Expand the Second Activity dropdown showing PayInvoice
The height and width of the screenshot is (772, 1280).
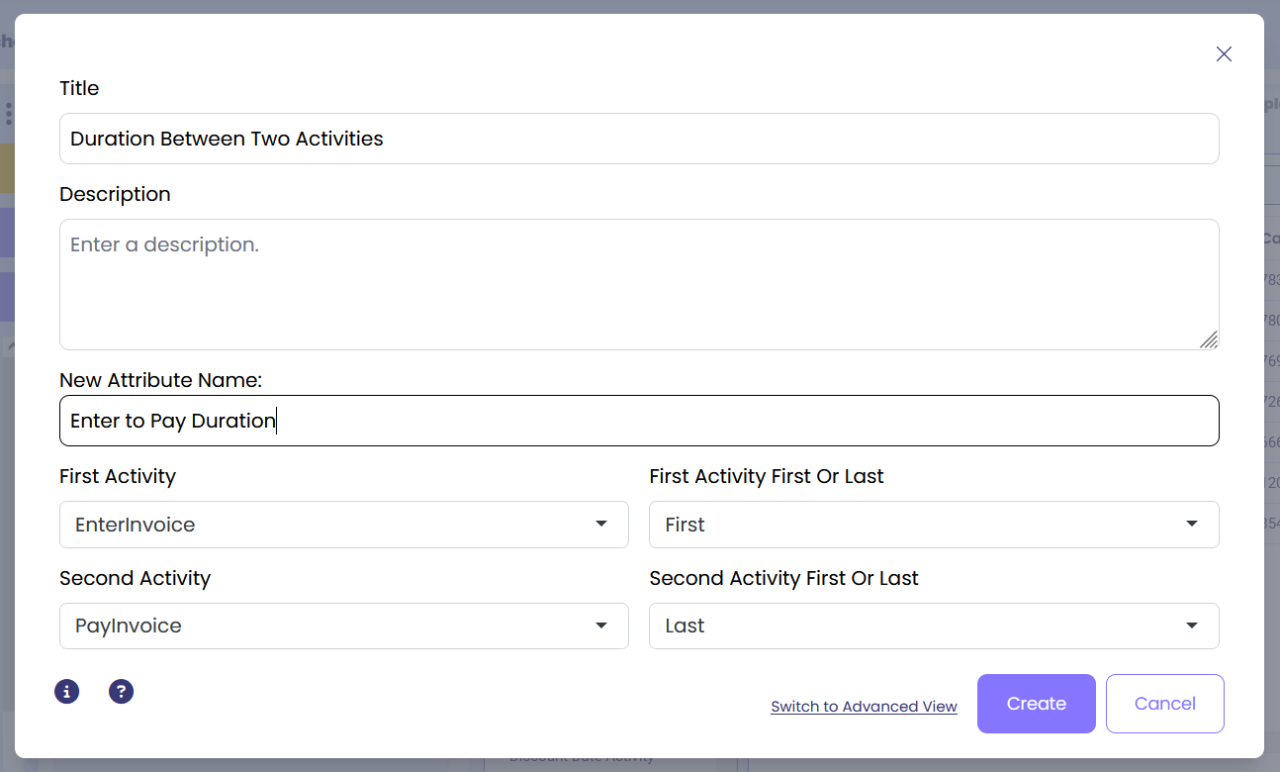coord(343,626)
